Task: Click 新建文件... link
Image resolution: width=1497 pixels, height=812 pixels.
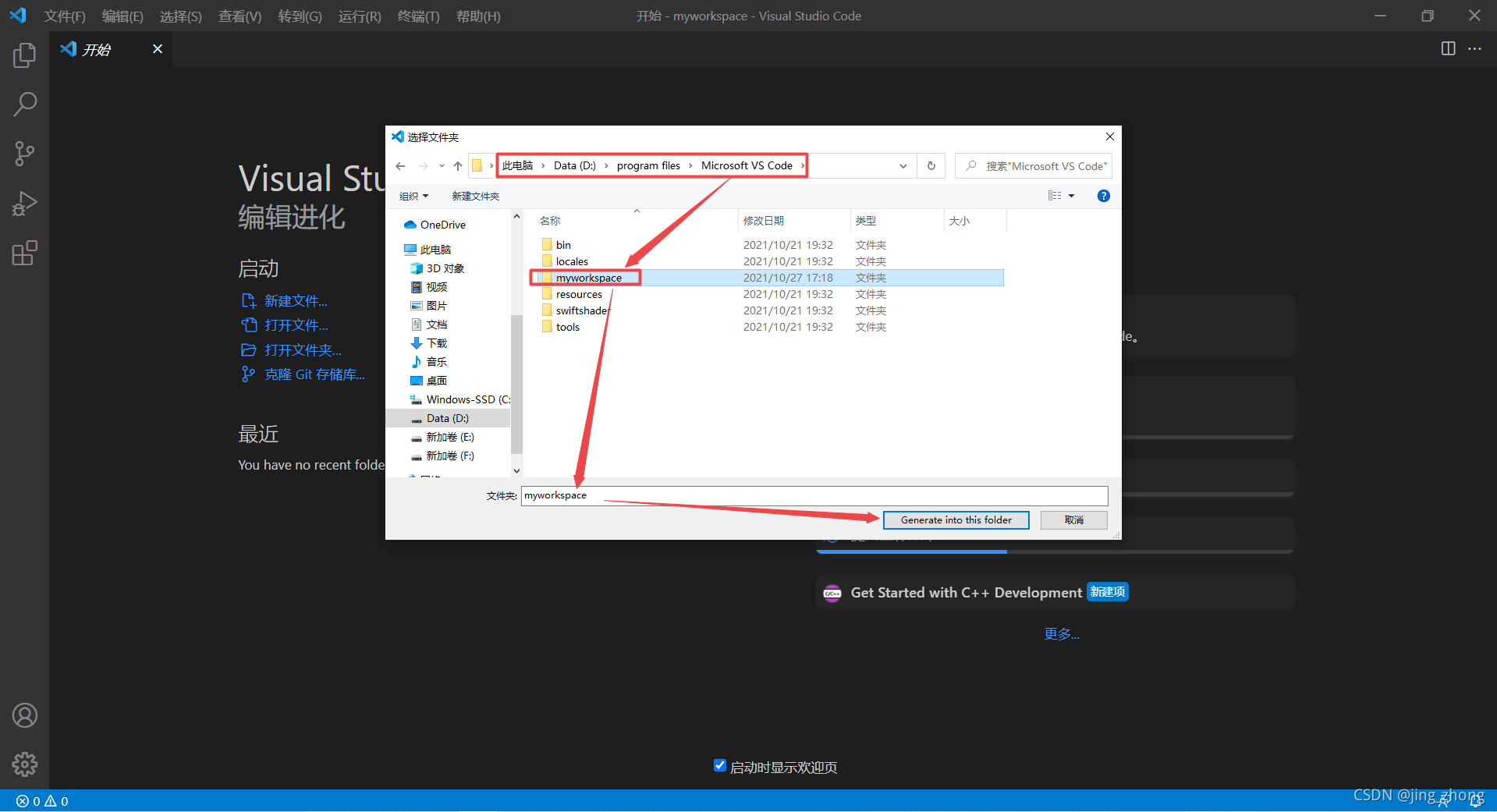Action: [x=296, y=301]
